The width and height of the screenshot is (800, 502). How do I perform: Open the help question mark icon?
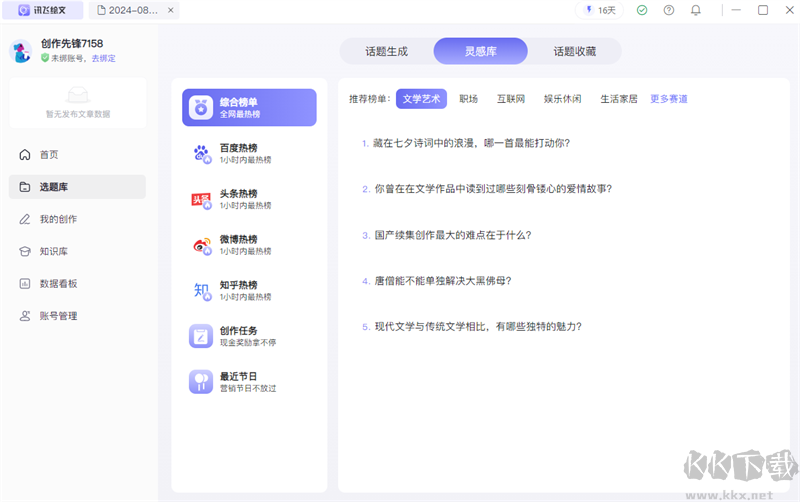point(669,10)
